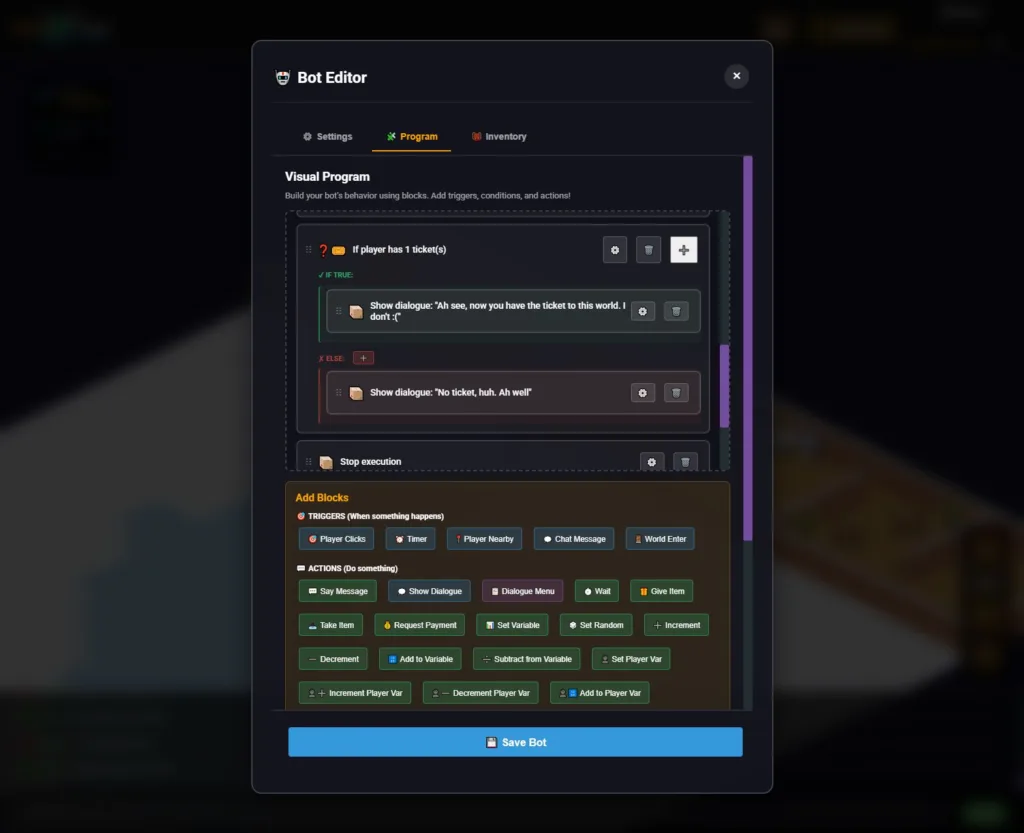Add a Show Dialogue action block
1024x833 pixels.
429,591
